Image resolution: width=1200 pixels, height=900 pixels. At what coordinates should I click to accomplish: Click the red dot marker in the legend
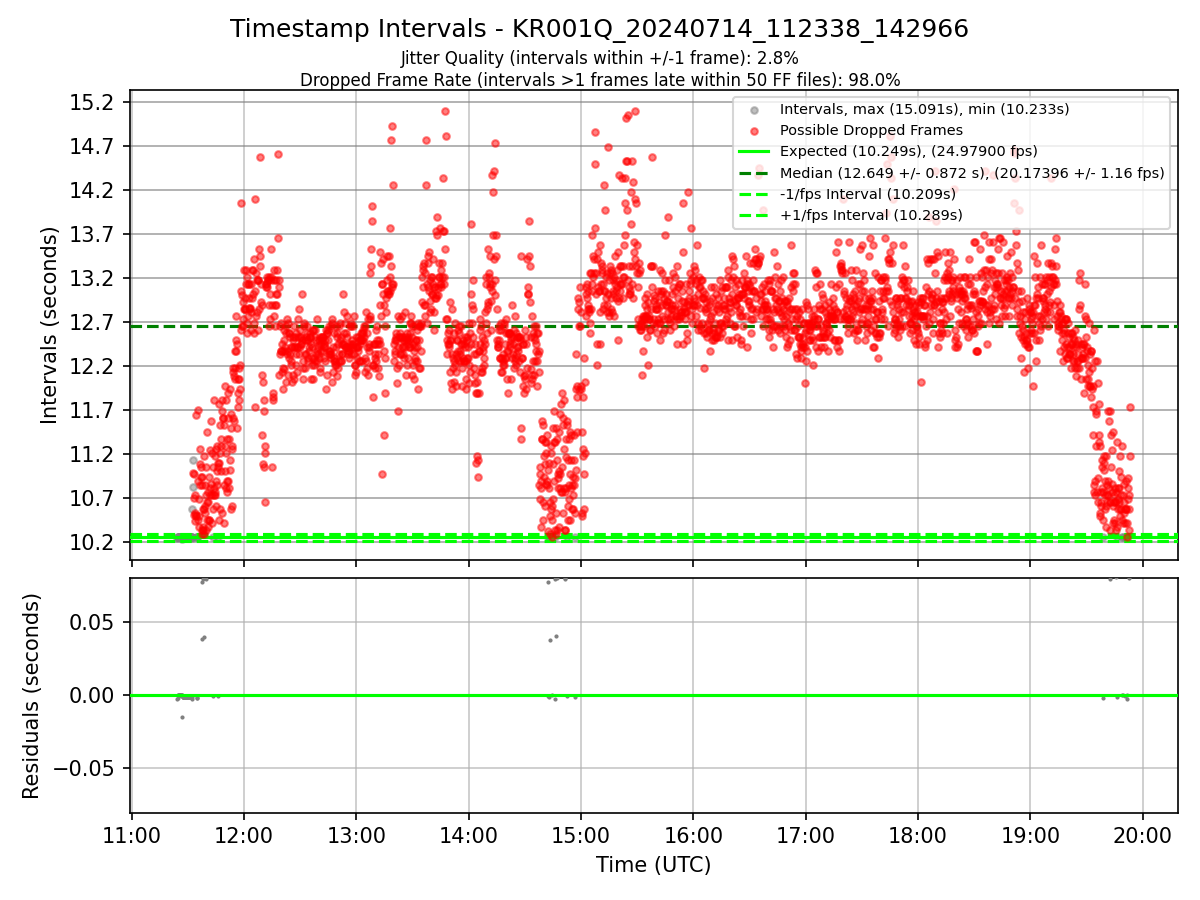[755, 130]
